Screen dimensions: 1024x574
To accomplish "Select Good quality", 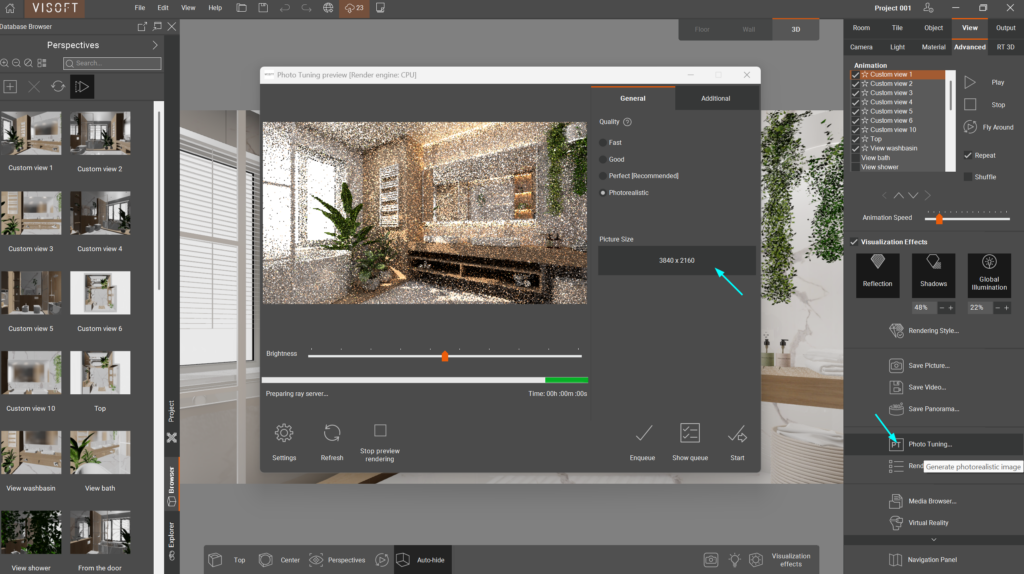I will [603, 159].
